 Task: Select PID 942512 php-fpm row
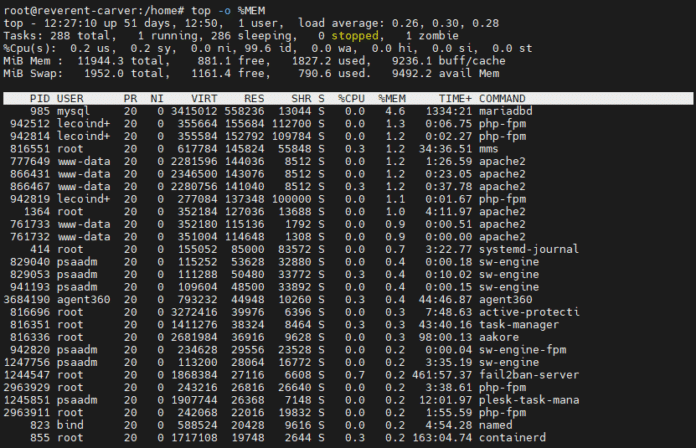coord(348,123)
